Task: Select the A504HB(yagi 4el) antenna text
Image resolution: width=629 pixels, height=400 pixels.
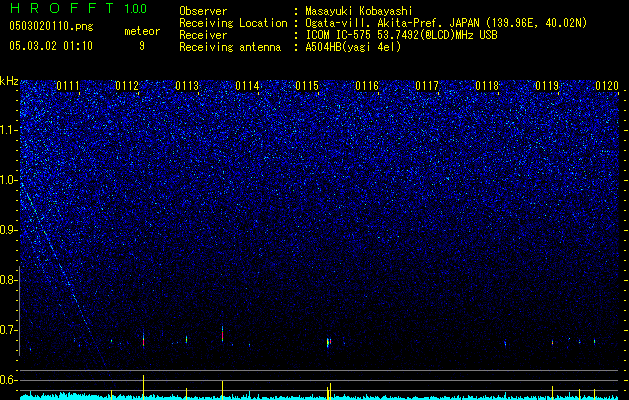Action: [353, 47]
